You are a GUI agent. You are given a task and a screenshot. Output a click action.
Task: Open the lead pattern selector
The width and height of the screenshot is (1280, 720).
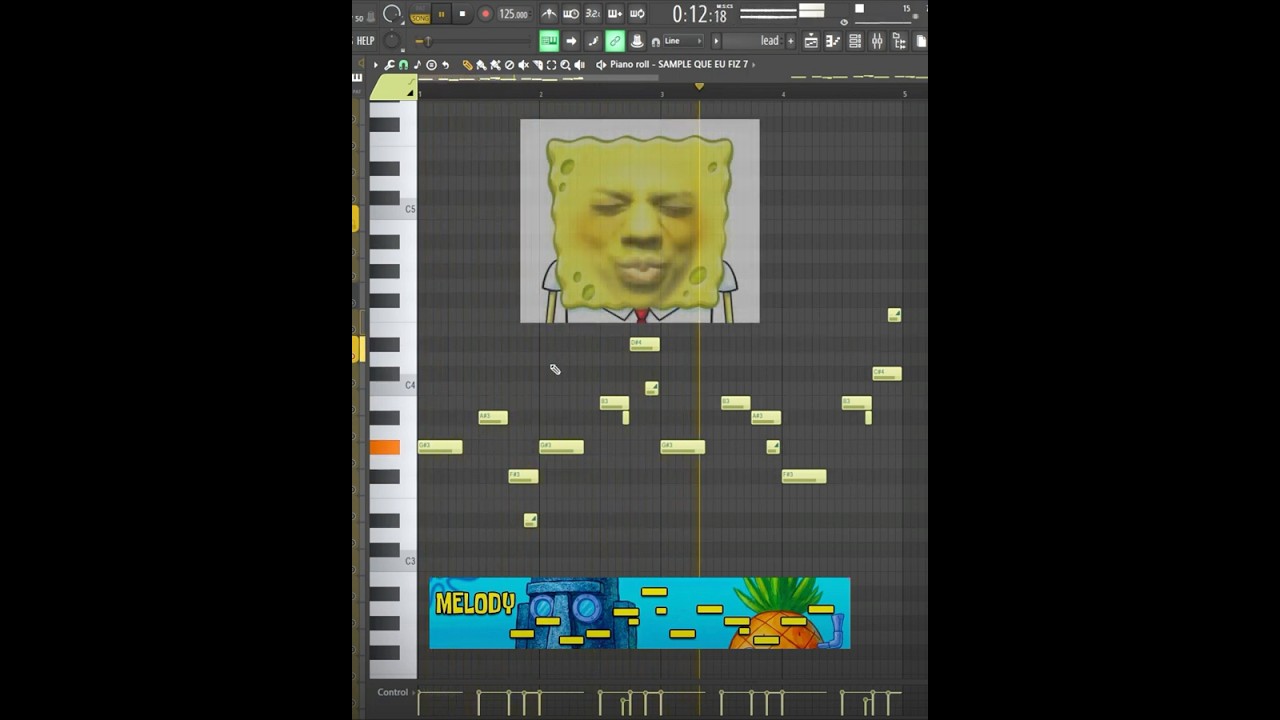click(752, 41)
